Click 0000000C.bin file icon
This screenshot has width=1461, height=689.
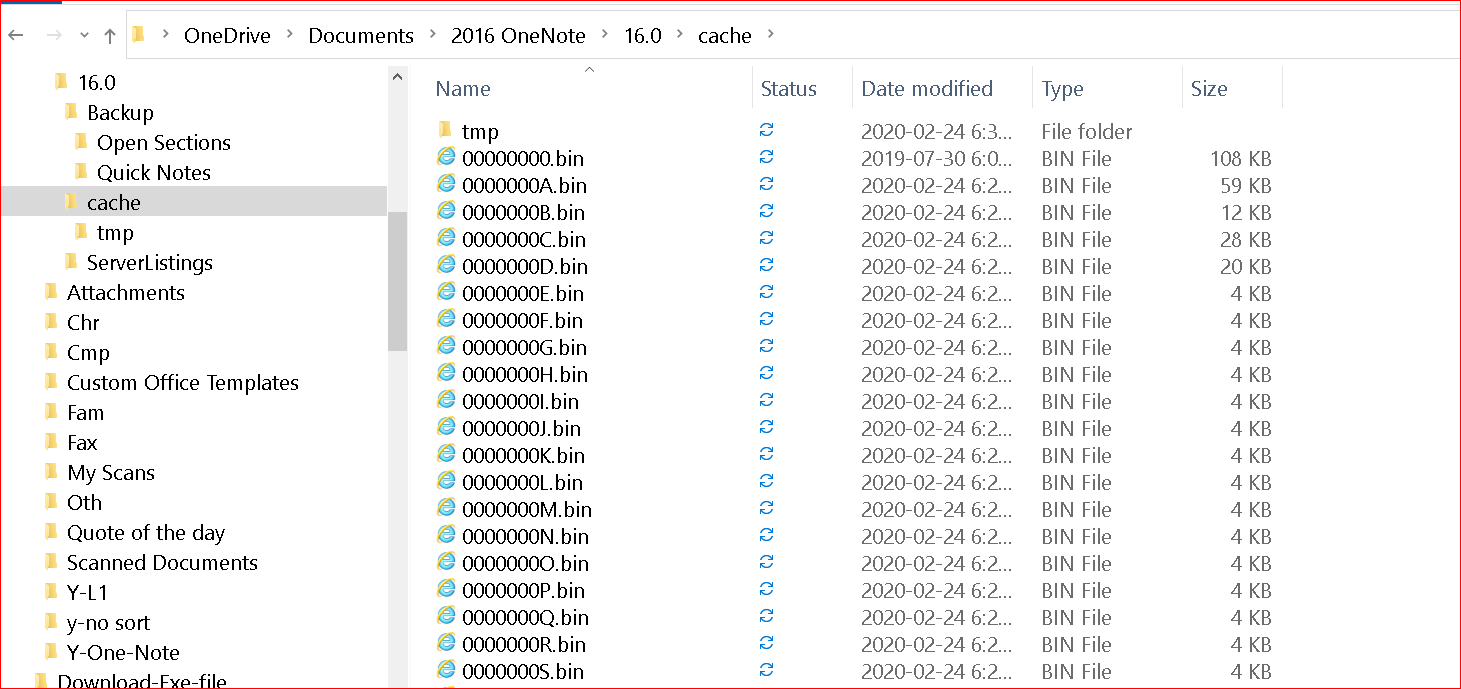[446, 238]
